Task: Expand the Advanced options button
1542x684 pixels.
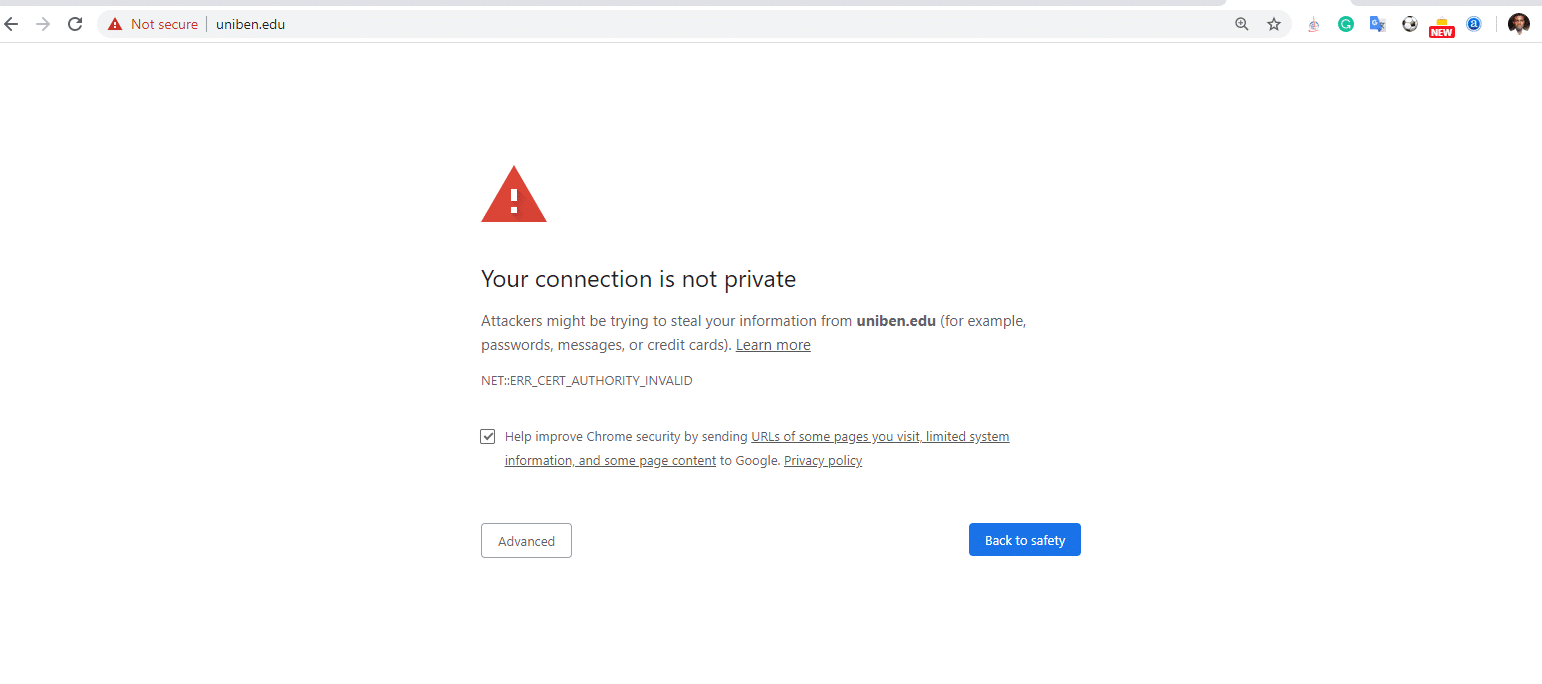Action: [x=526, y=541]
